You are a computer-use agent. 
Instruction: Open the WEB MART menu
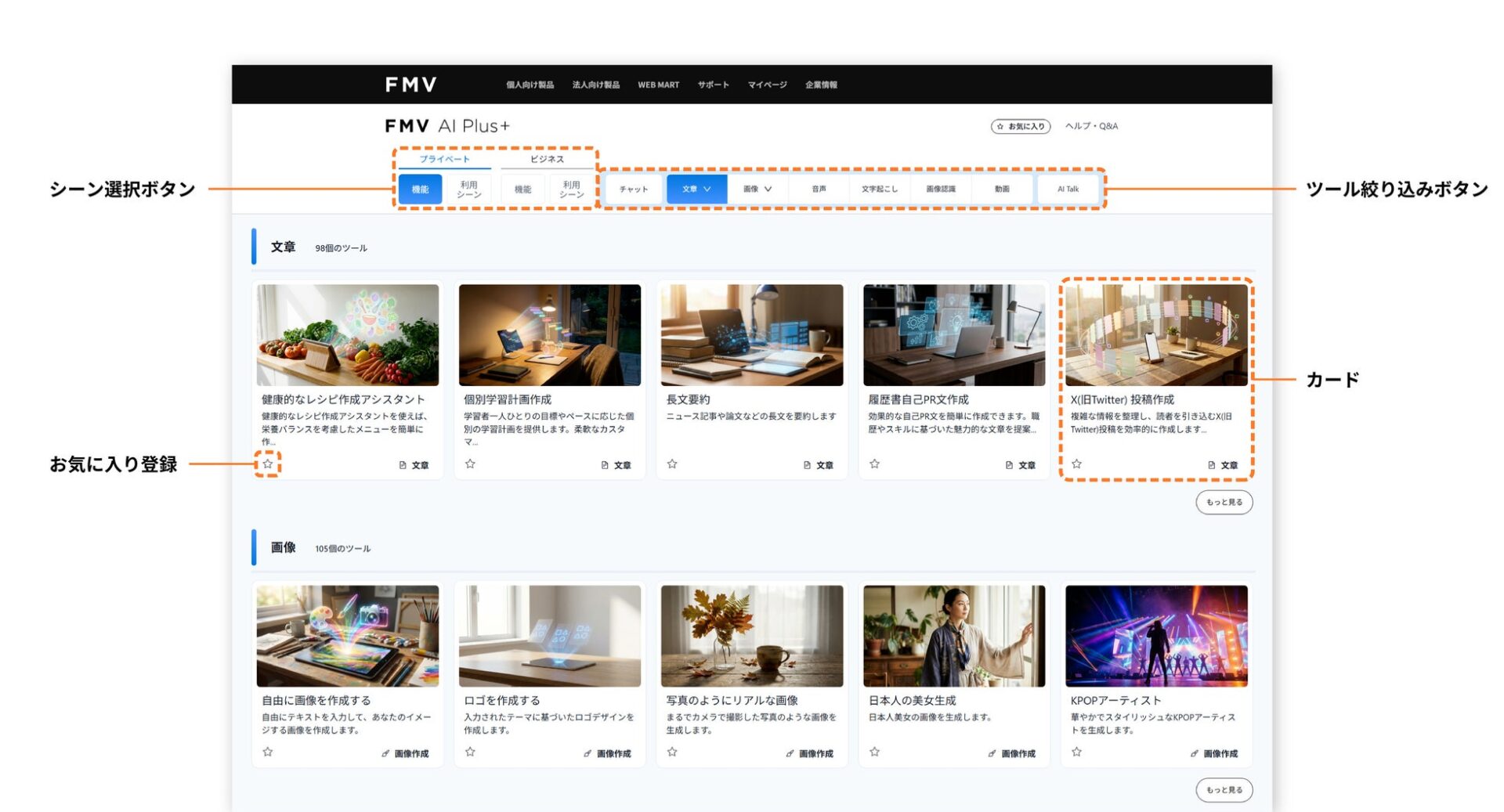click(x=659, y=85)
